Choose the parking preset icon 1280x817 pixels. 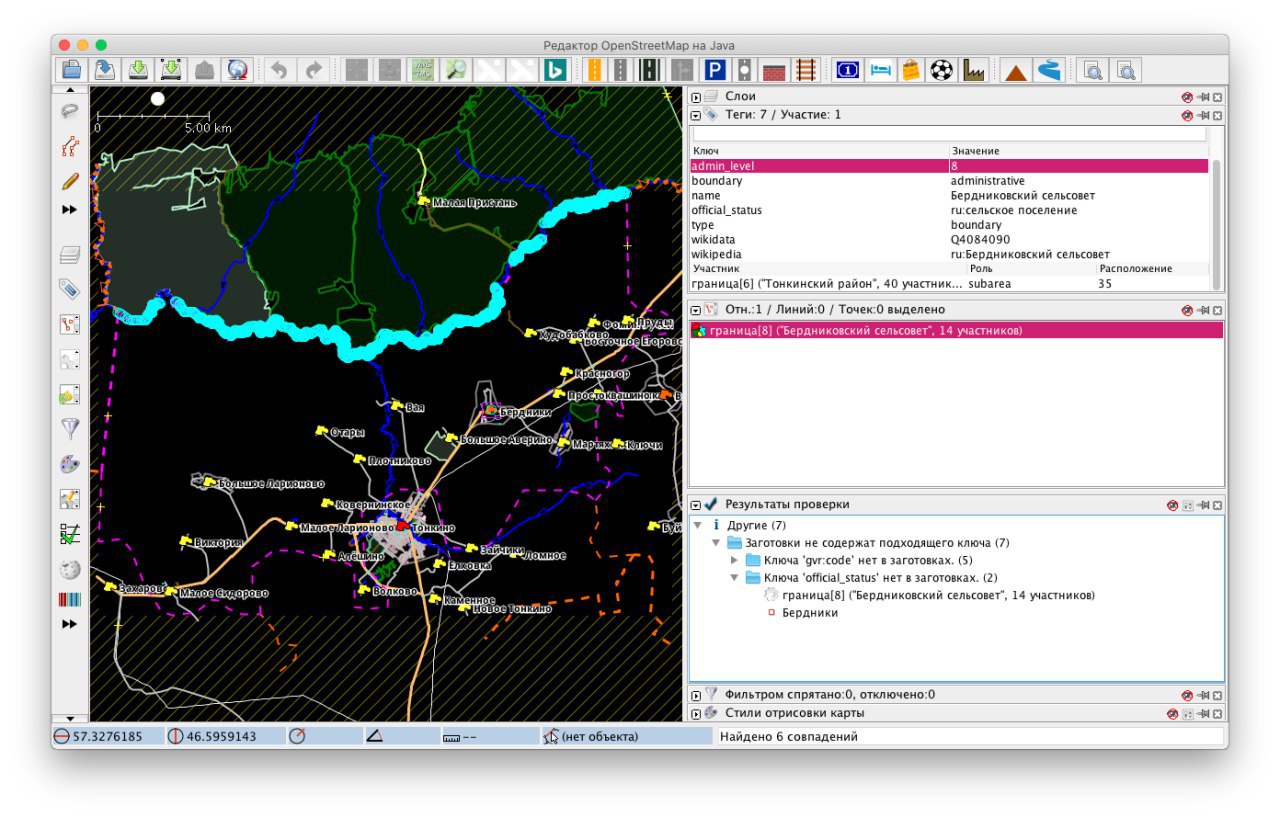pyautogui.click(x=715, y=69)
